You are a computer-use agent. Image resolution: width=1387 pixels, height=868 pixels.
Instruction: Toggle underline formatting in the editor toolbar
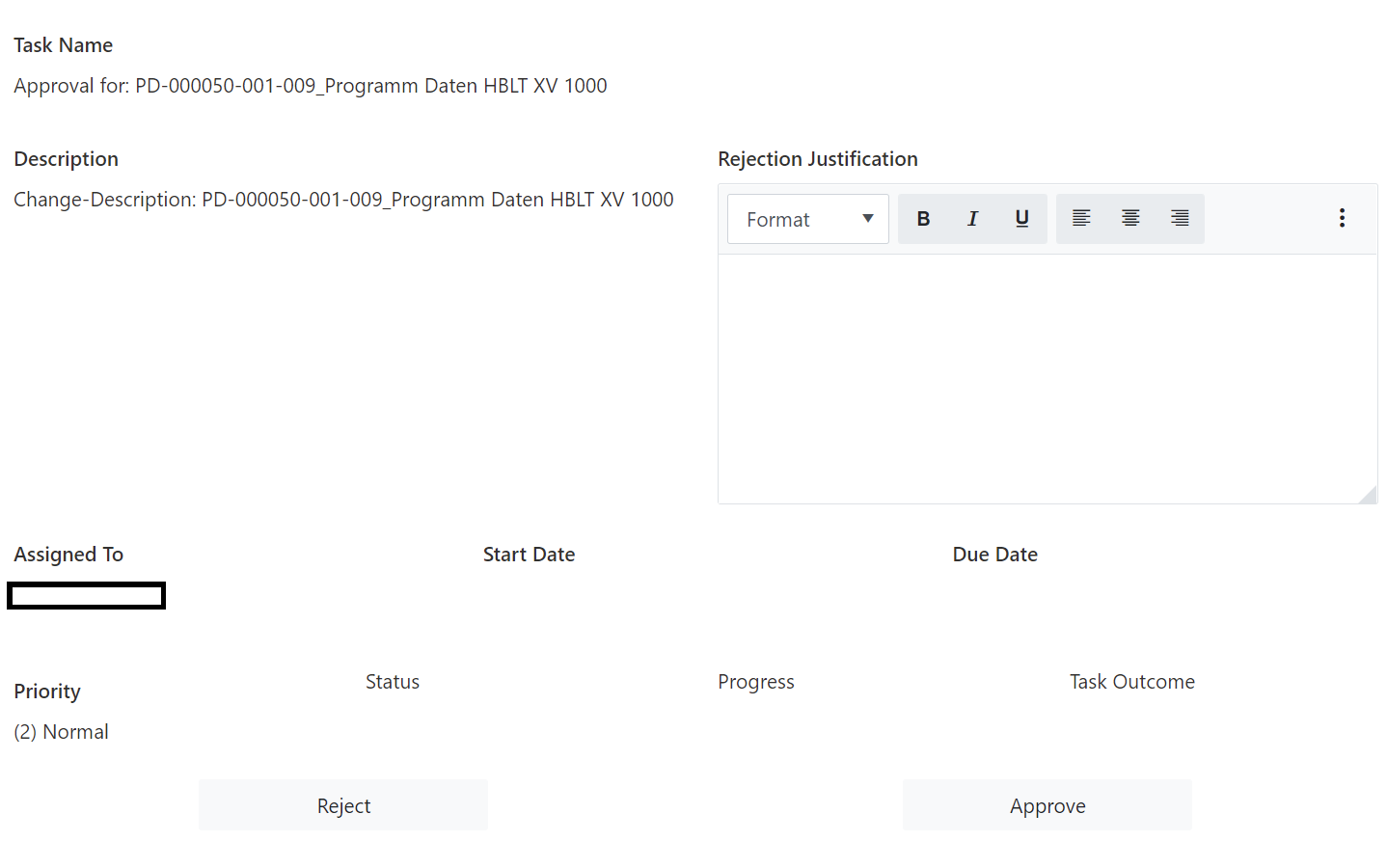pyautogui.click(x=1022, y=219)
